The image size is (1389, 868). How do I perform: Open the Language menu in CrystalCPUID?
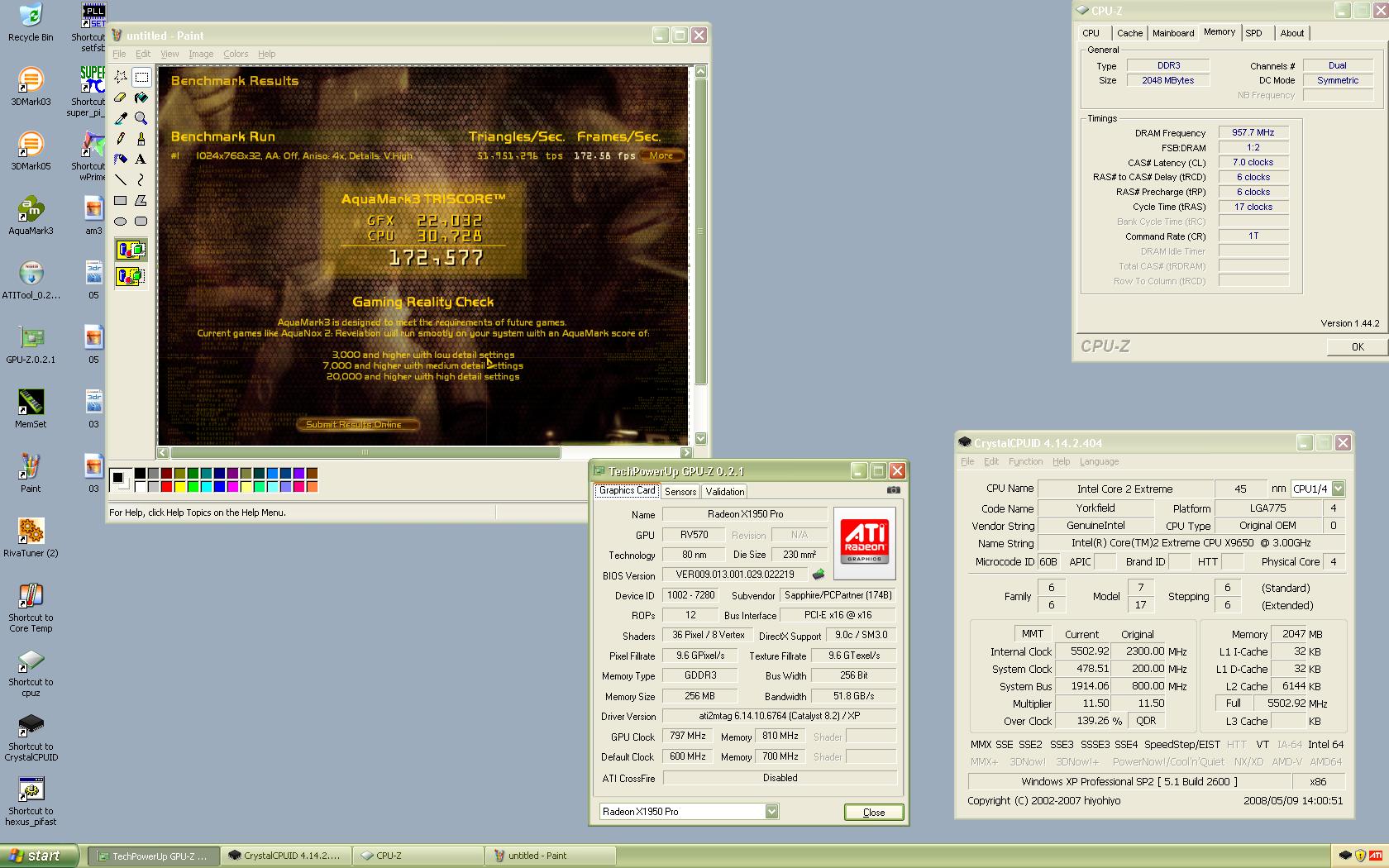[x=1099, y=461]
